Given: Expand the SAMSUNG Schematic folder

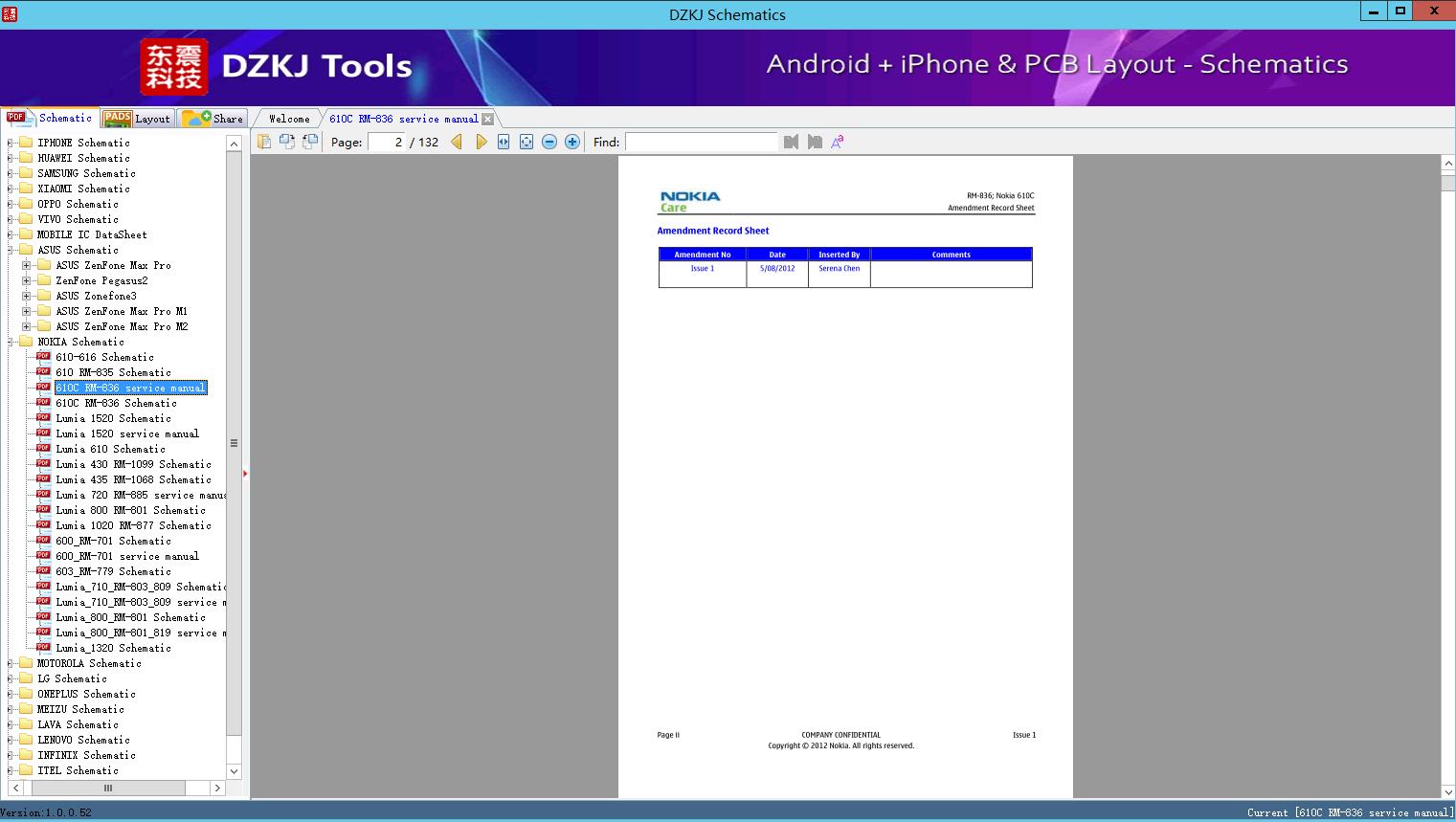Looking at the screenshot, I should (11, 173).
